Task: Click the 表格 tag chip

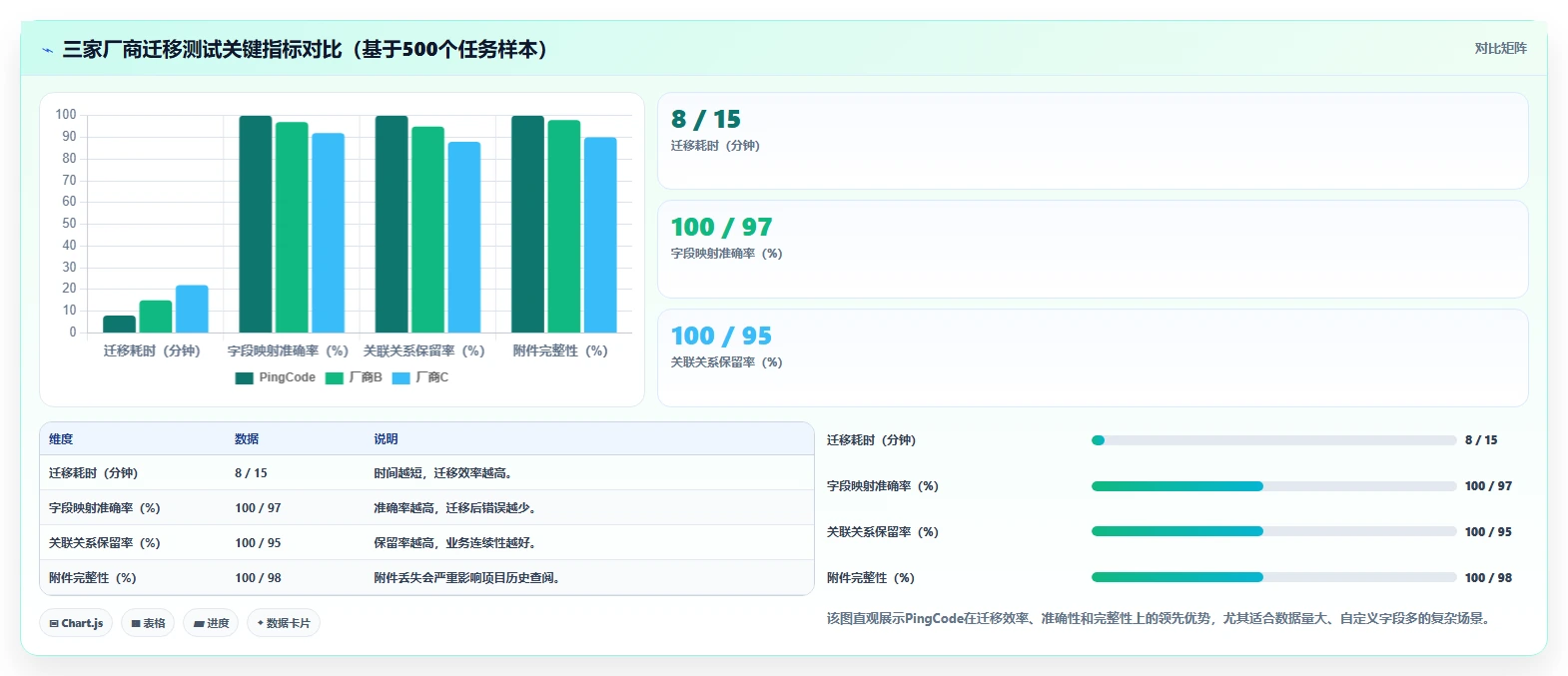Action: point(148,623)
